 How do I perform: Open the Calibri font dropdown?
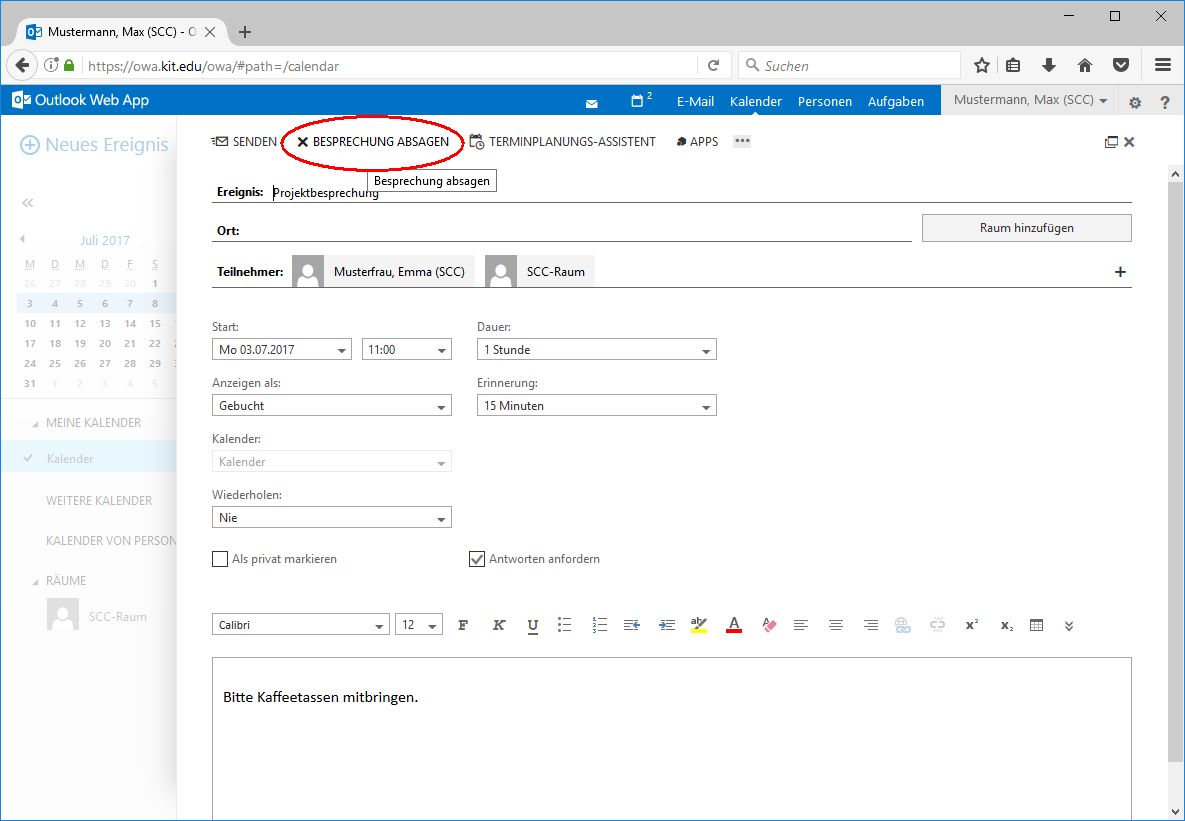point(301,624)
